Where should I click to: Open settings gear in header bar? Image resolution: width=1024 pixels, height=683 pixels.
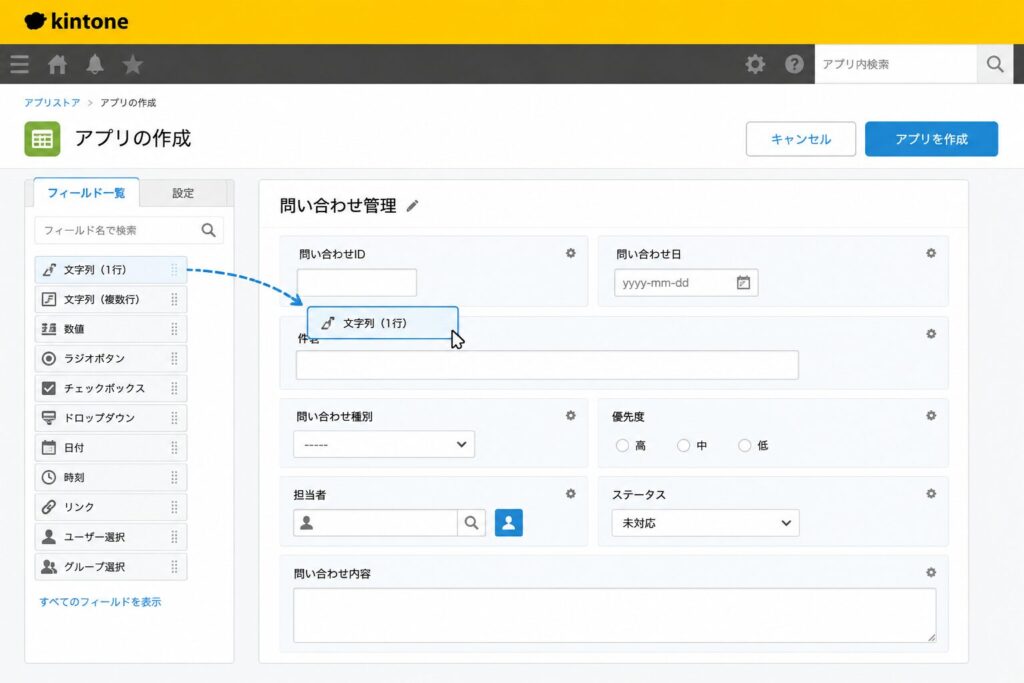point(756,64)
